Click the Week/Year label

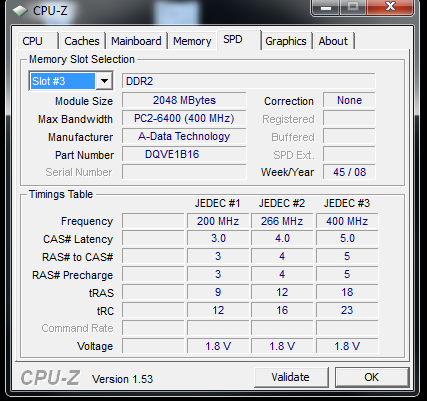pos(287,172)
